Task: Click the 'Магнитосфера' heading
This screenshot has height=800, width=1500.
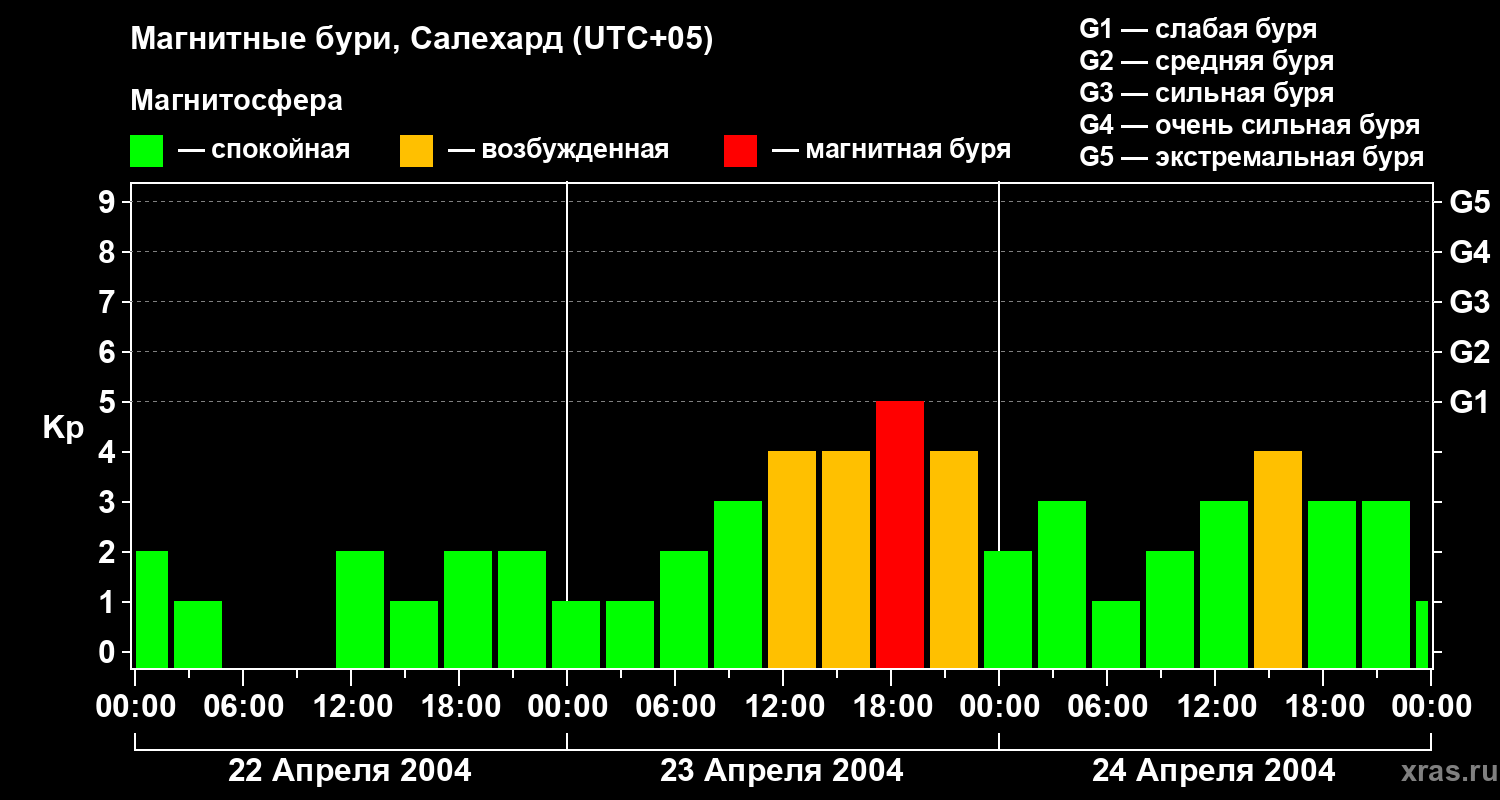Action: [x=236, y=101]
